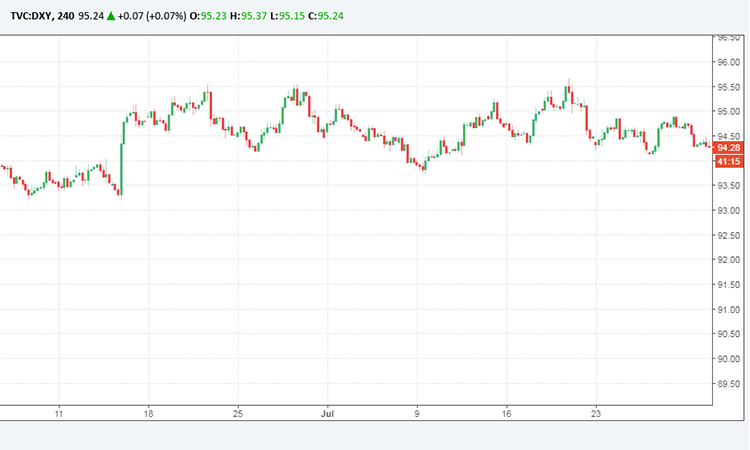Viewport: 750px width, 450px height.
Task: Click the 96.00 price axis label
Action: click(x=729, y=62)
